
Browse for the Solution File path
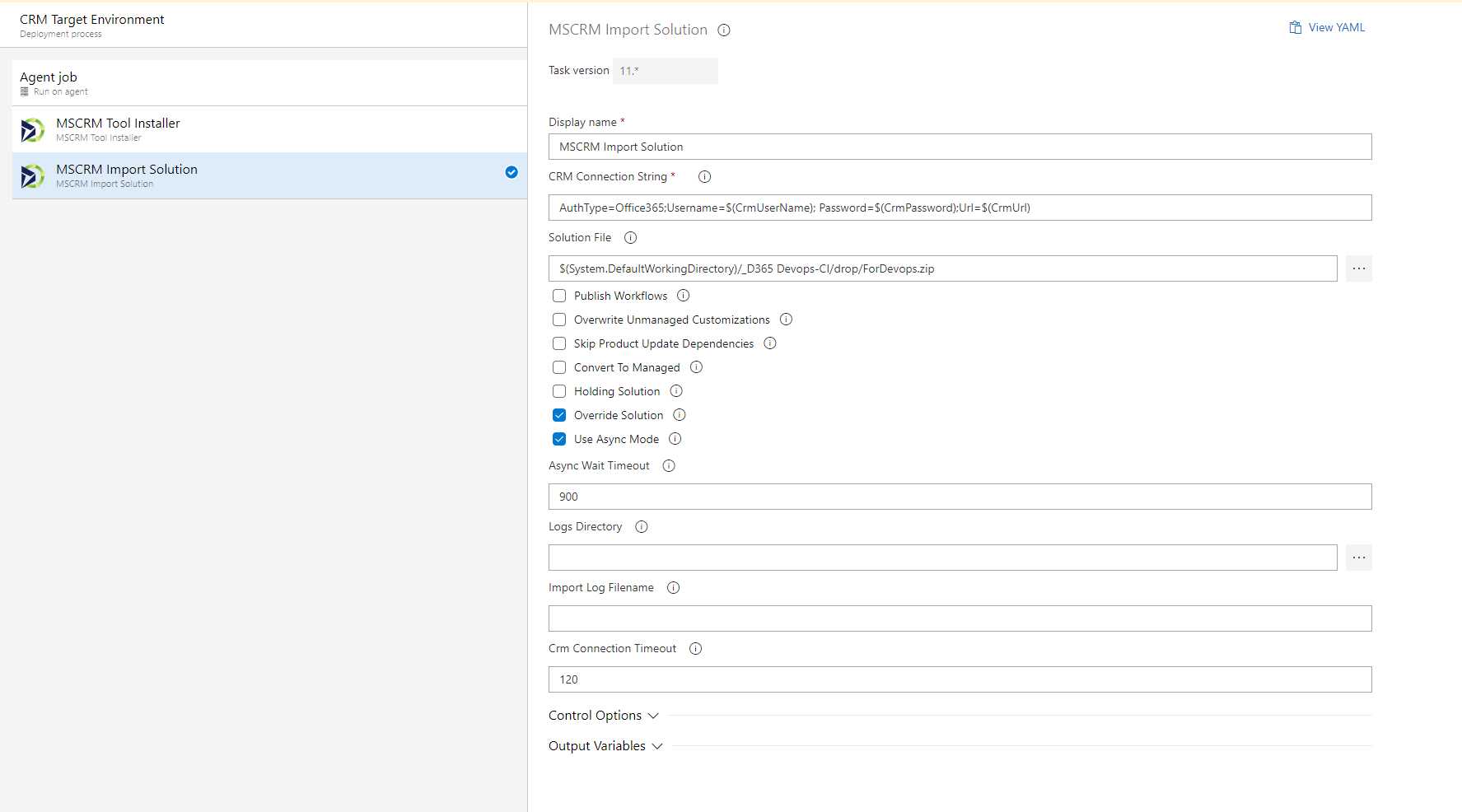[1359, 268]
